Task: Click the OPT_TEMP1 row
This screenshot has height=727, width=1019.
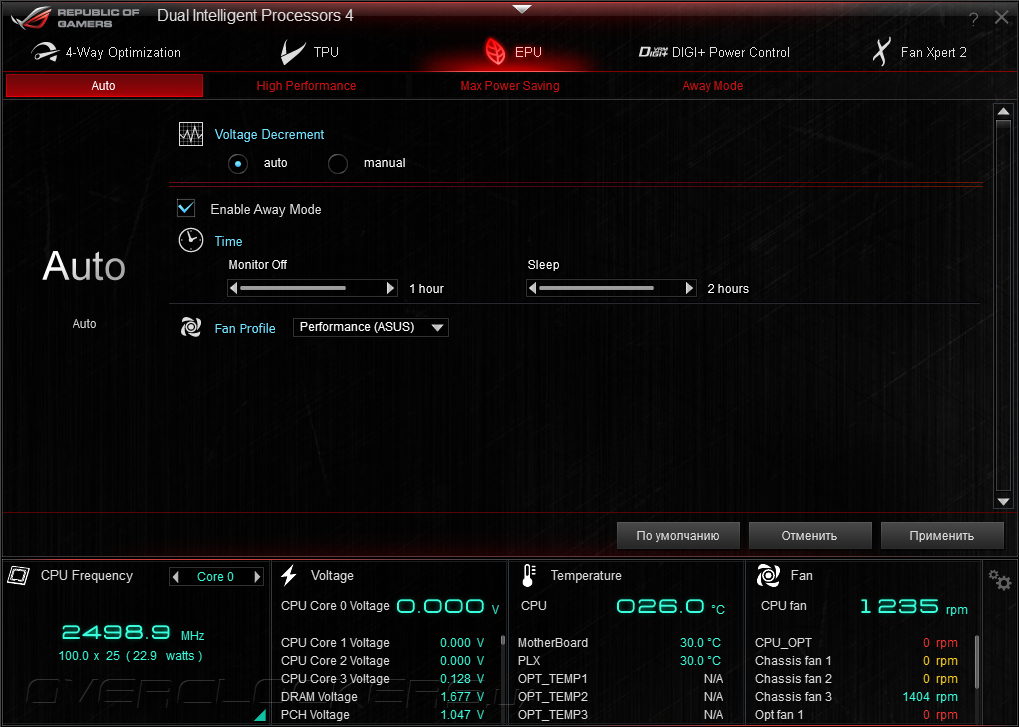Action: [619, 678]
